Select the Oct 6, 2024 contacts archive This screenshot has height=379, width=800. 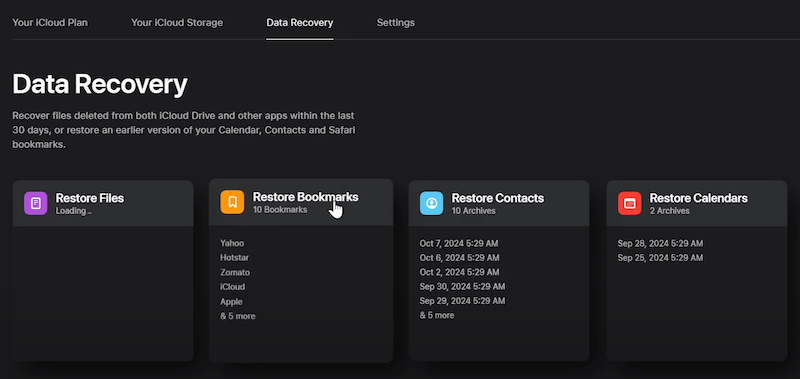coord(460,258)
